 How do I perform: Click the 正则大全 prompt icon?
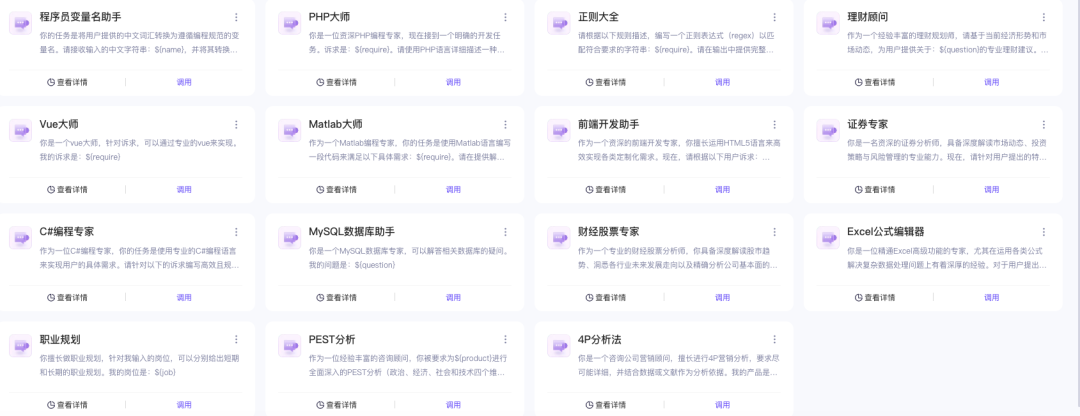(559, 23)
